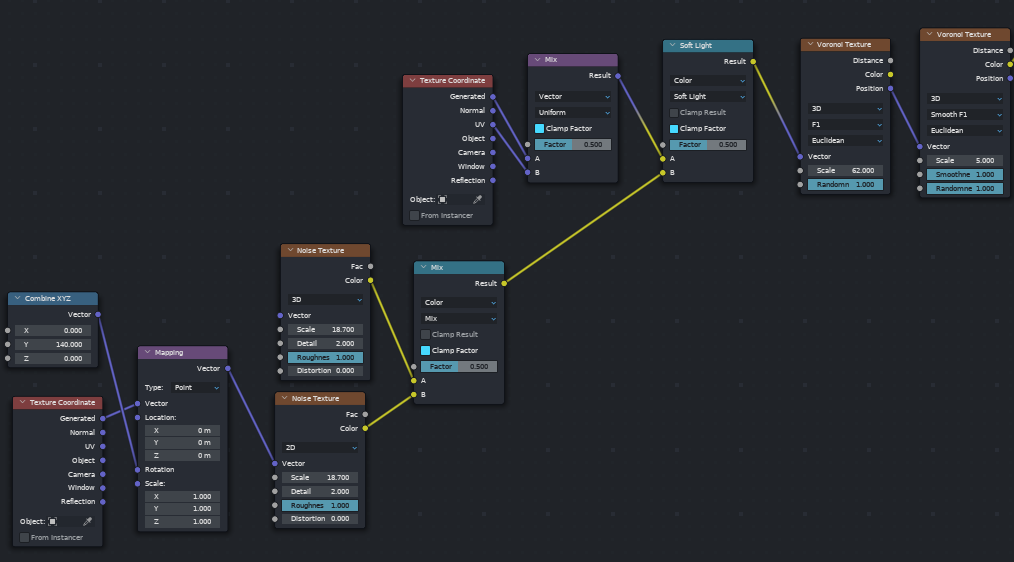Screen dimensions: 1014x562
Task: Adjust Roughness slider in 2D Noise Texture
Action: tap(320, 506)
